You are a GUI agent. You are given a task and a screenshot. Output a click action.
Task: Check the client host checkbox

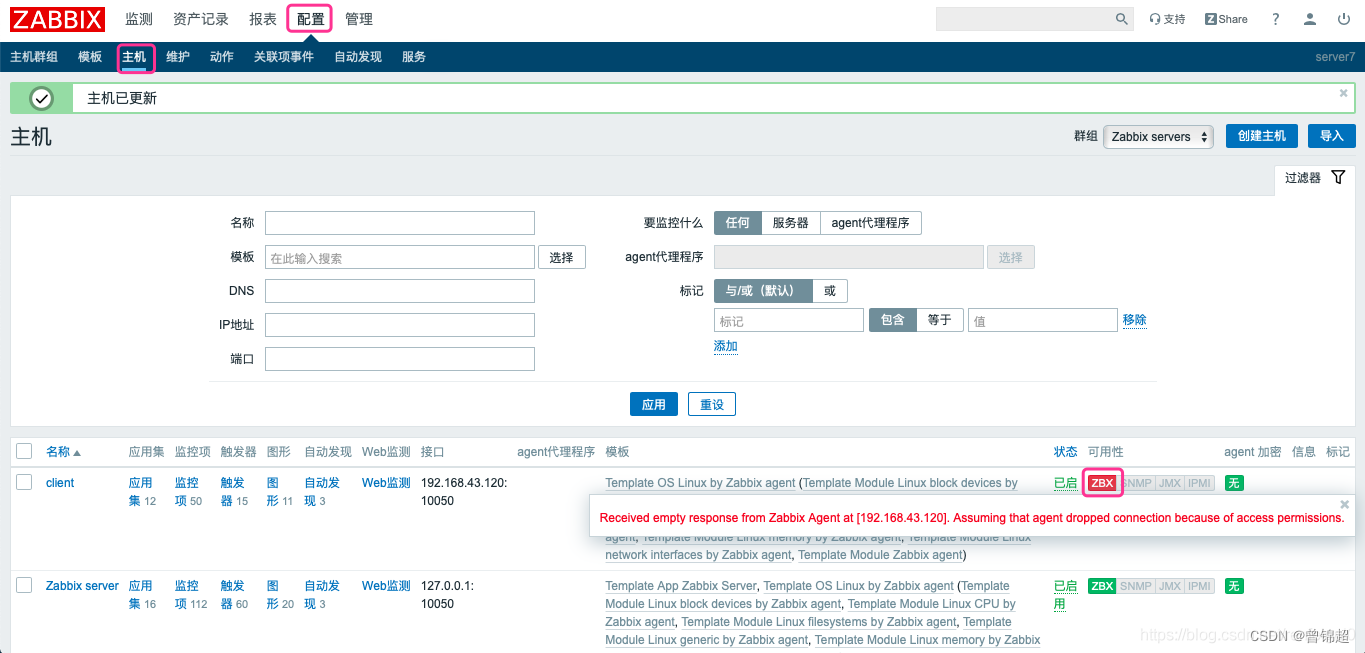coord(24,482)
